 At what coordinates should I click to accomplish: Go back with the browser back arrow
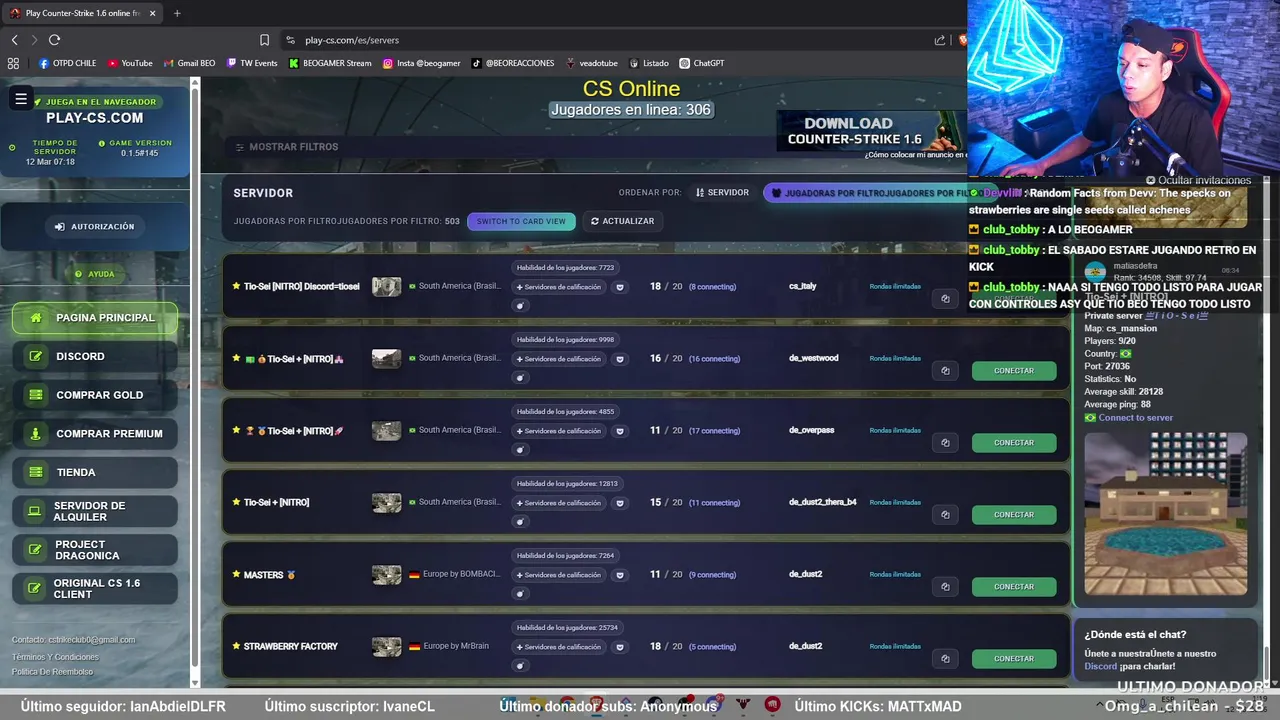14,40
